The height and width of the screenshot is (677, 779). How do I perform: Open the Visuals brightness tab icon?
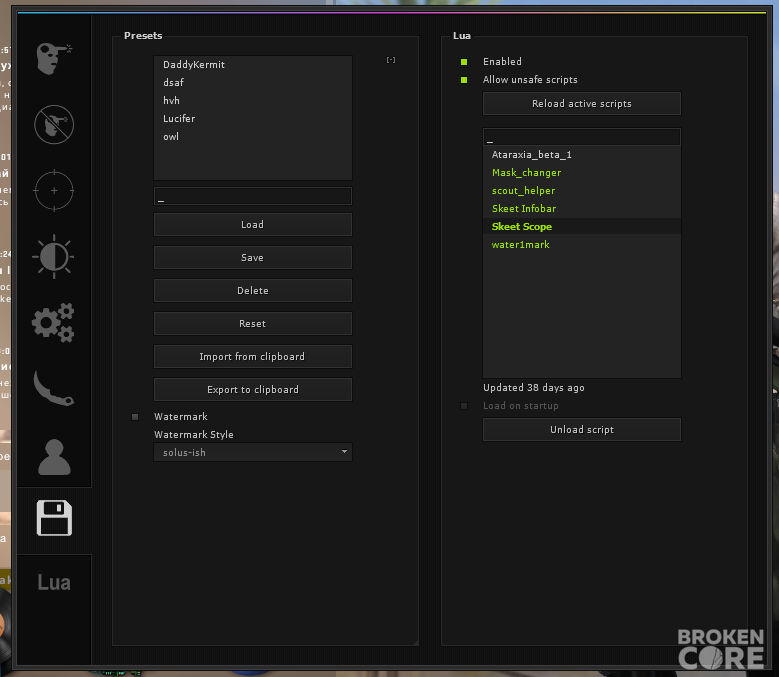[54, 257]
